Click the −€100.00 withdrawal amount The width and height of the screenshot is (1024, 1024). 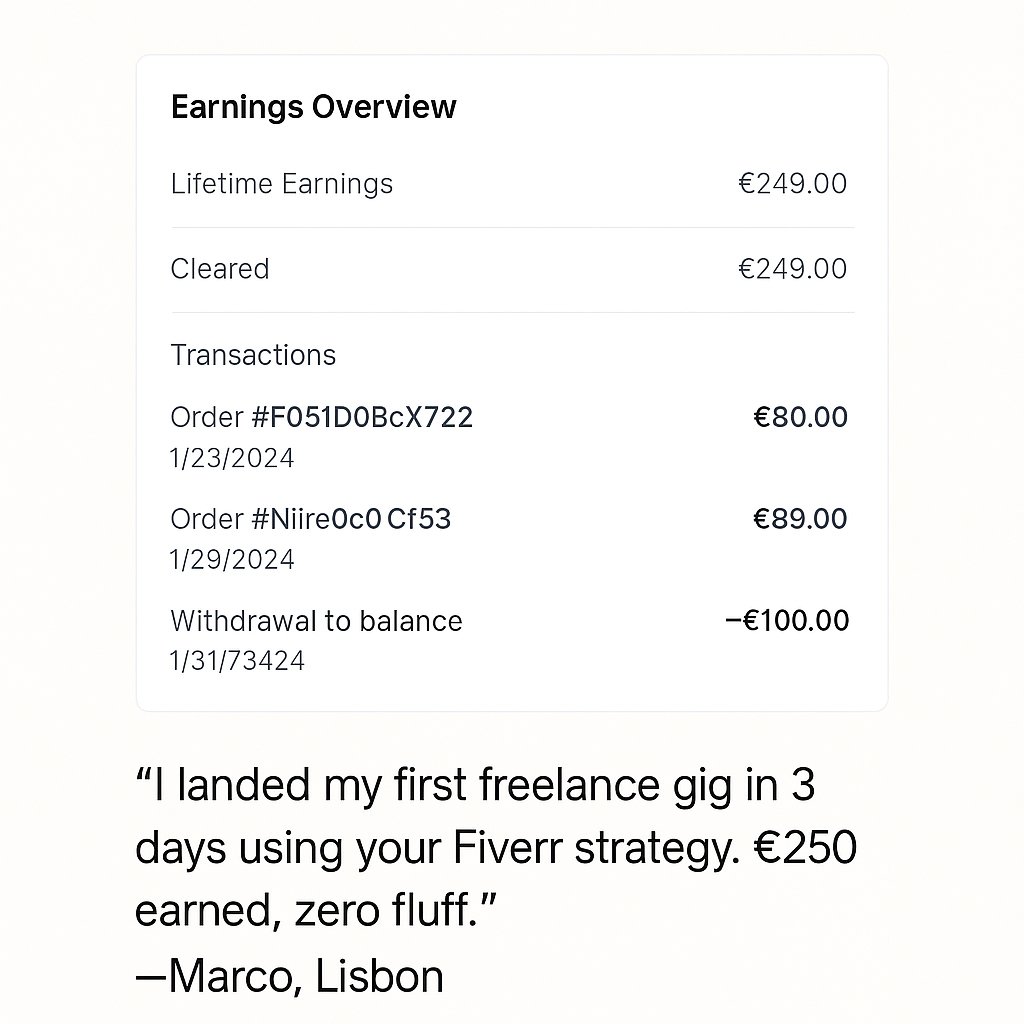pos(787,621)
